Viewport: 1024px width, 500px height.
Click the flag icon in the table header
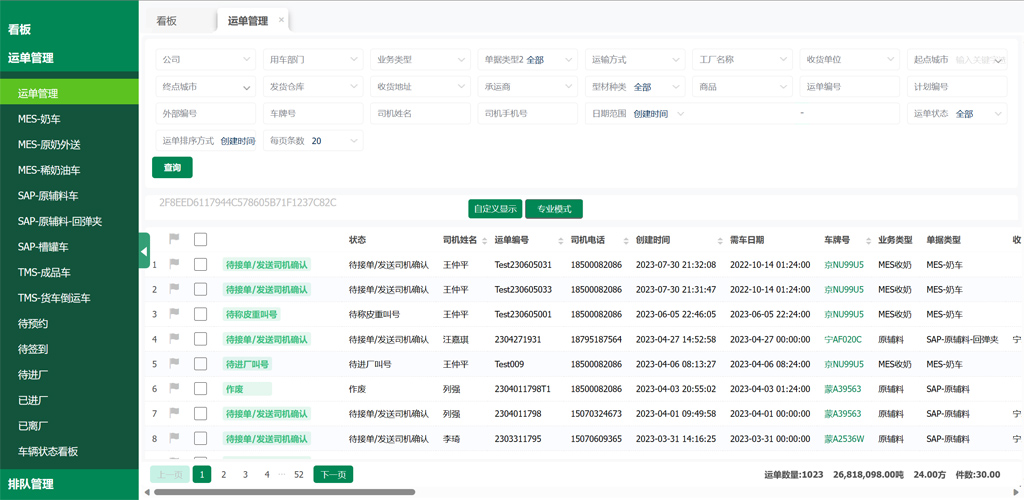pos(174,239)
